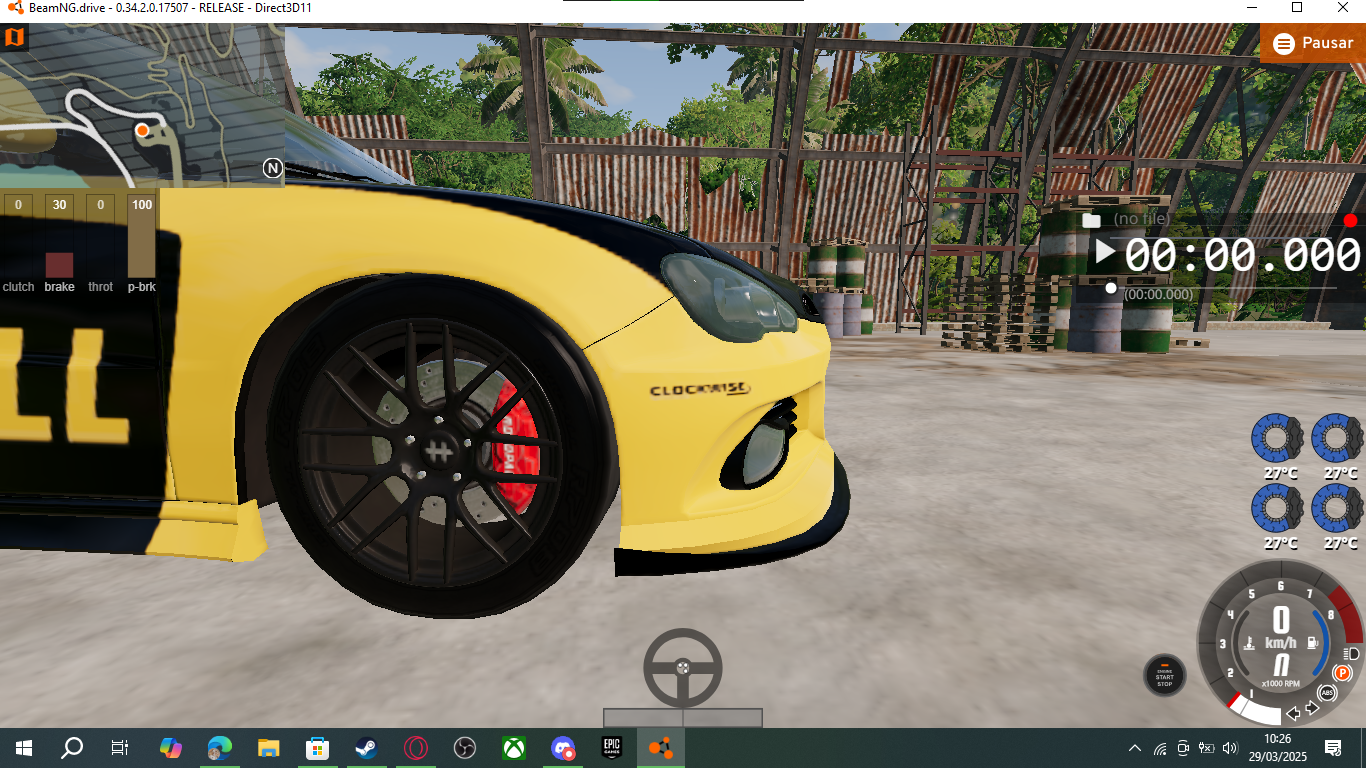Click the battery power tray icon
The image size is (1366, 768).
(1207, 748)
